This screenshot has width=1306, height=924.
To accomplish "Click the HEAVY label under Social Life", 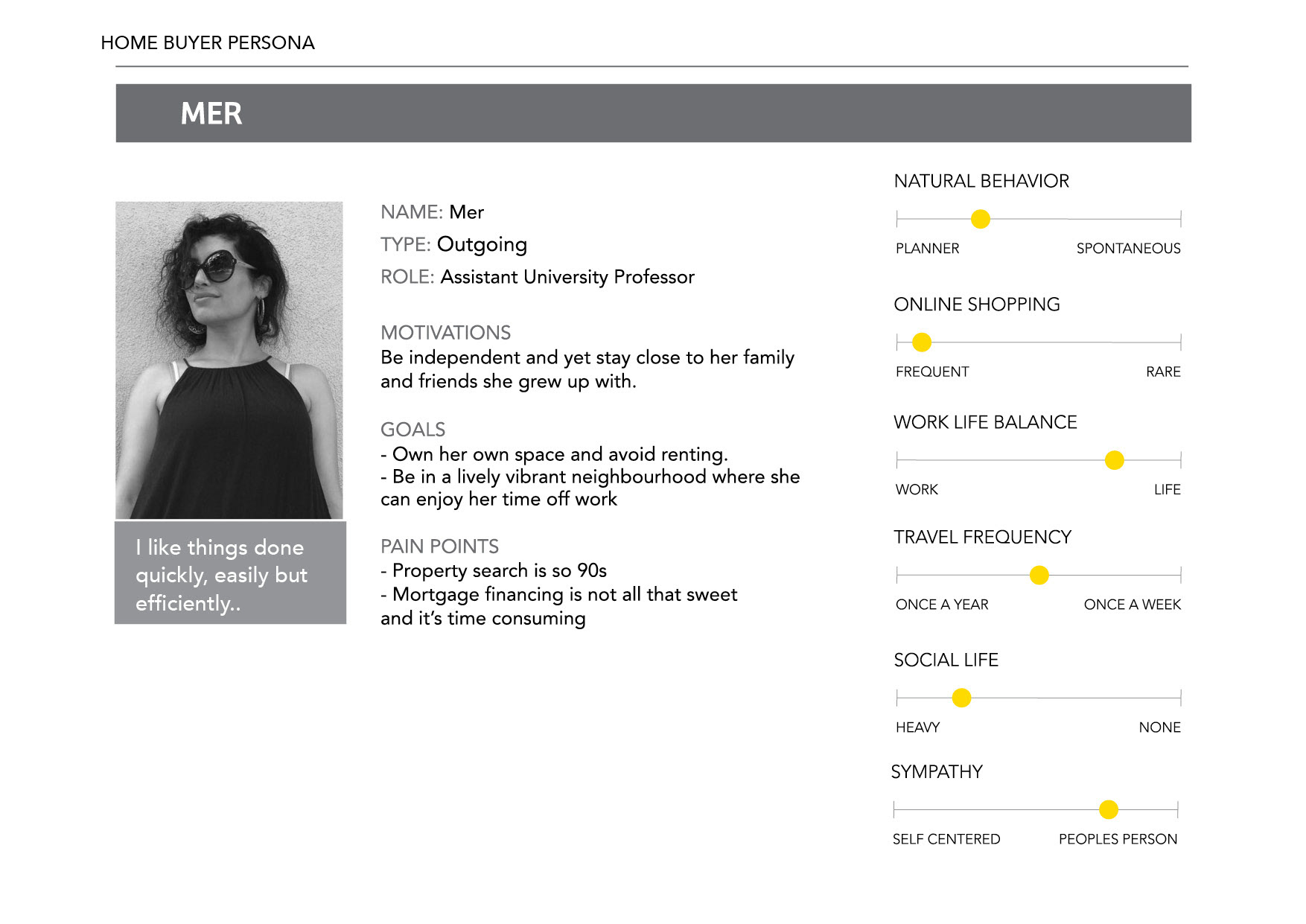I will pyautogui.click(x=917, y=727).
